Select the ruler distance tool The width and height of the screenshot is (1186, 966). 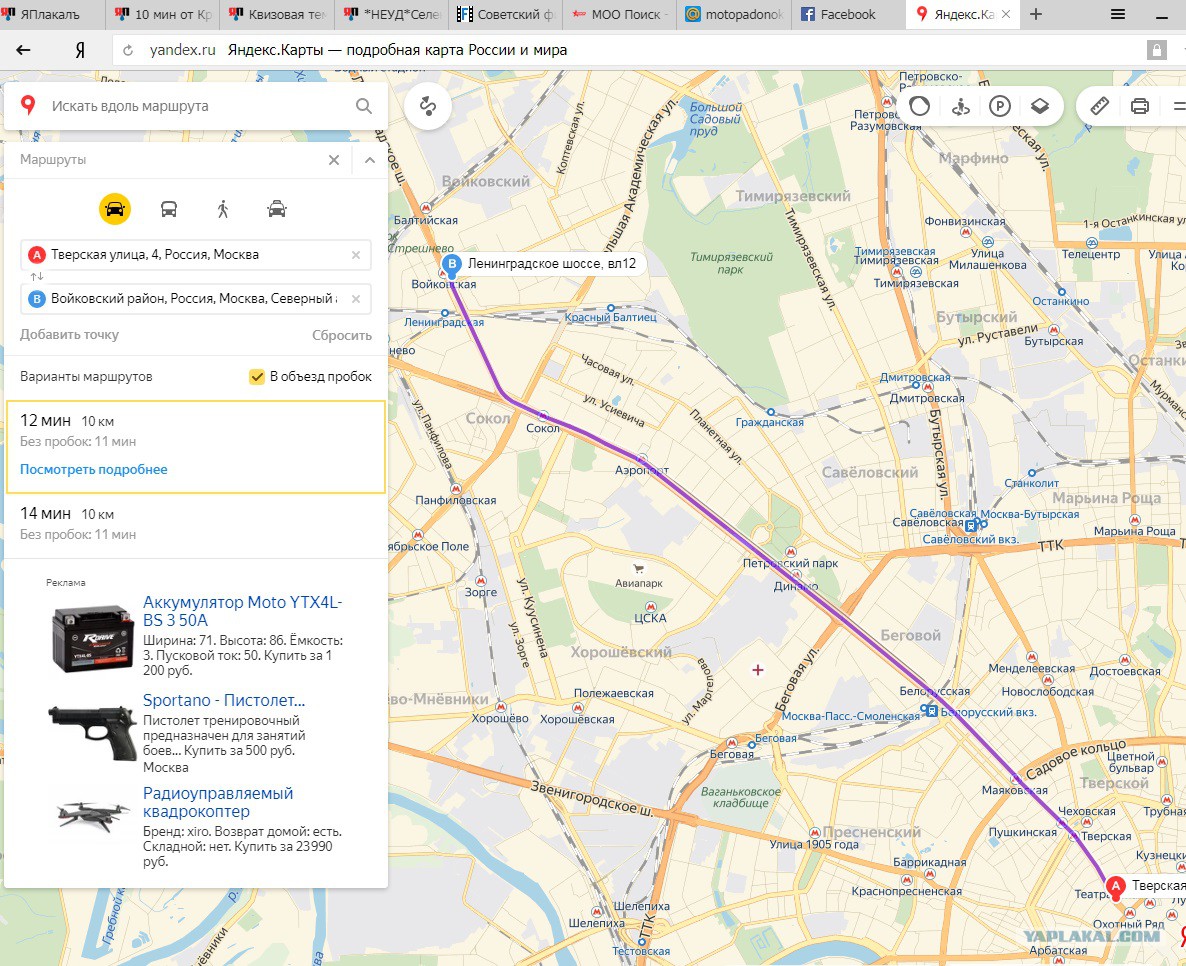(x=1099, y=106)
